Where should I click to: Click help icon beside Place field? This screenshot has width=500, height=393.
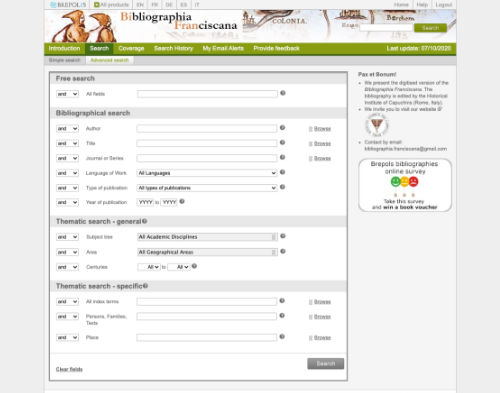(x=282, y=337)
